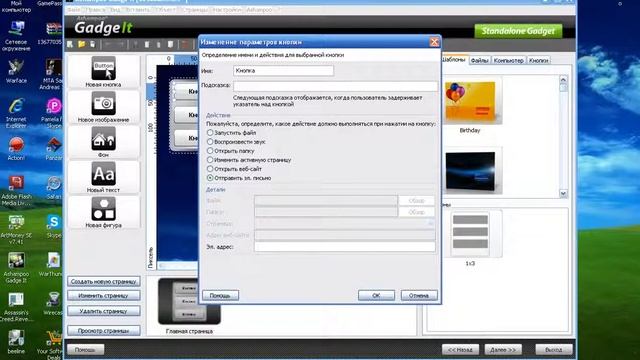This screenshot has width=640, height=360.
Task: Click the green Standalone Gadget button
Action: (x=518, y=31)
